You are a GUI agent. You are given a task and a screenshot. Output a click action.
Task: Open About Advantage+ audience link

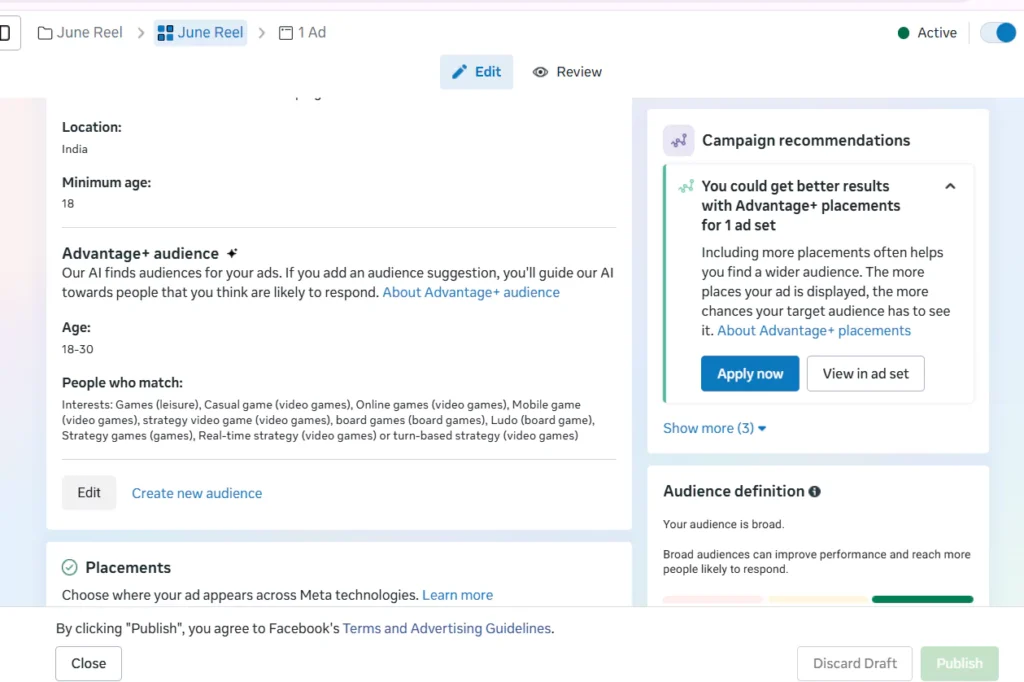pos(471,293)
